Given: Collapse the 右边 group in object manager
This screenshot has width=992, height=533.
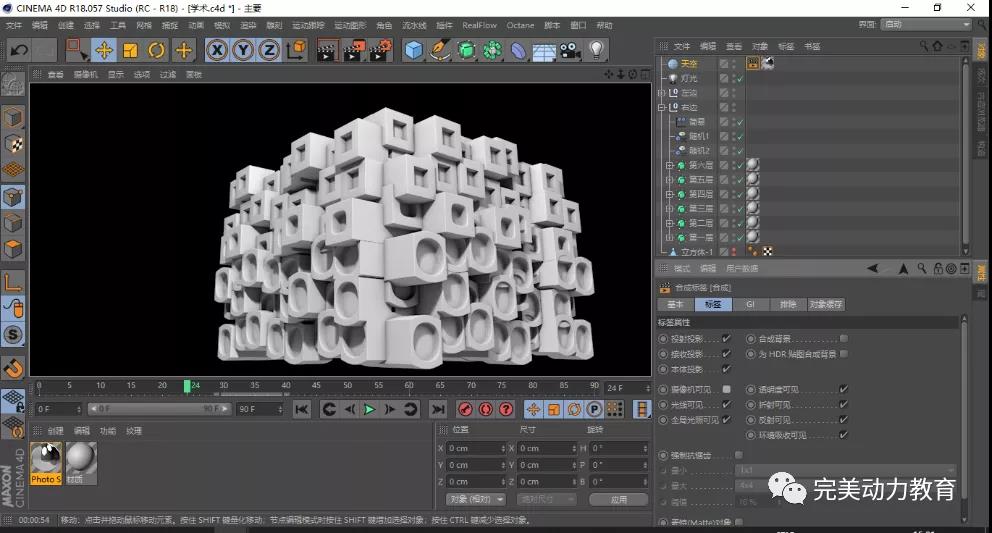Looking at the screenshot, I should (x=661, y=107).
